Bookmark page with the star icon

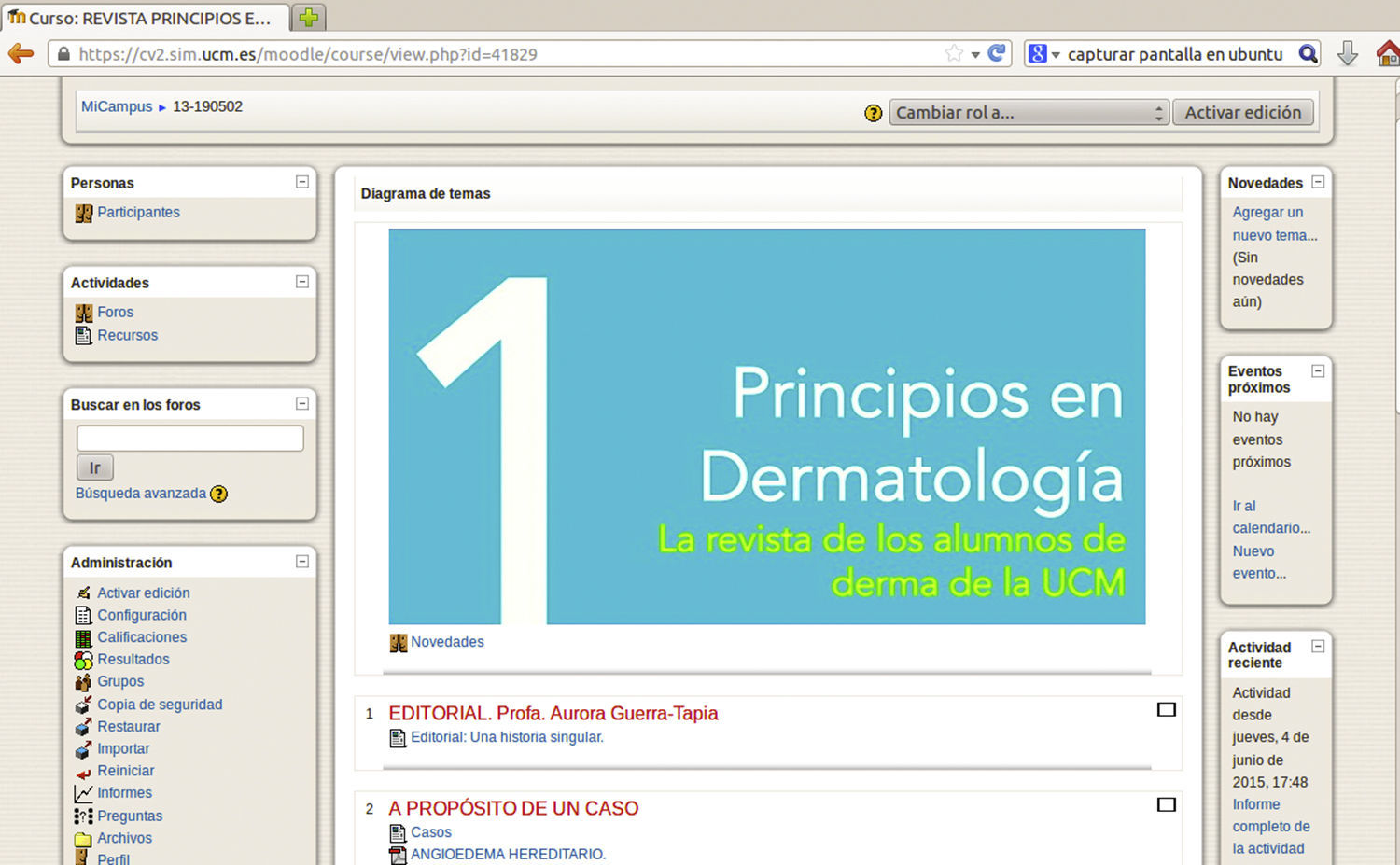click(x=953, y=53)
